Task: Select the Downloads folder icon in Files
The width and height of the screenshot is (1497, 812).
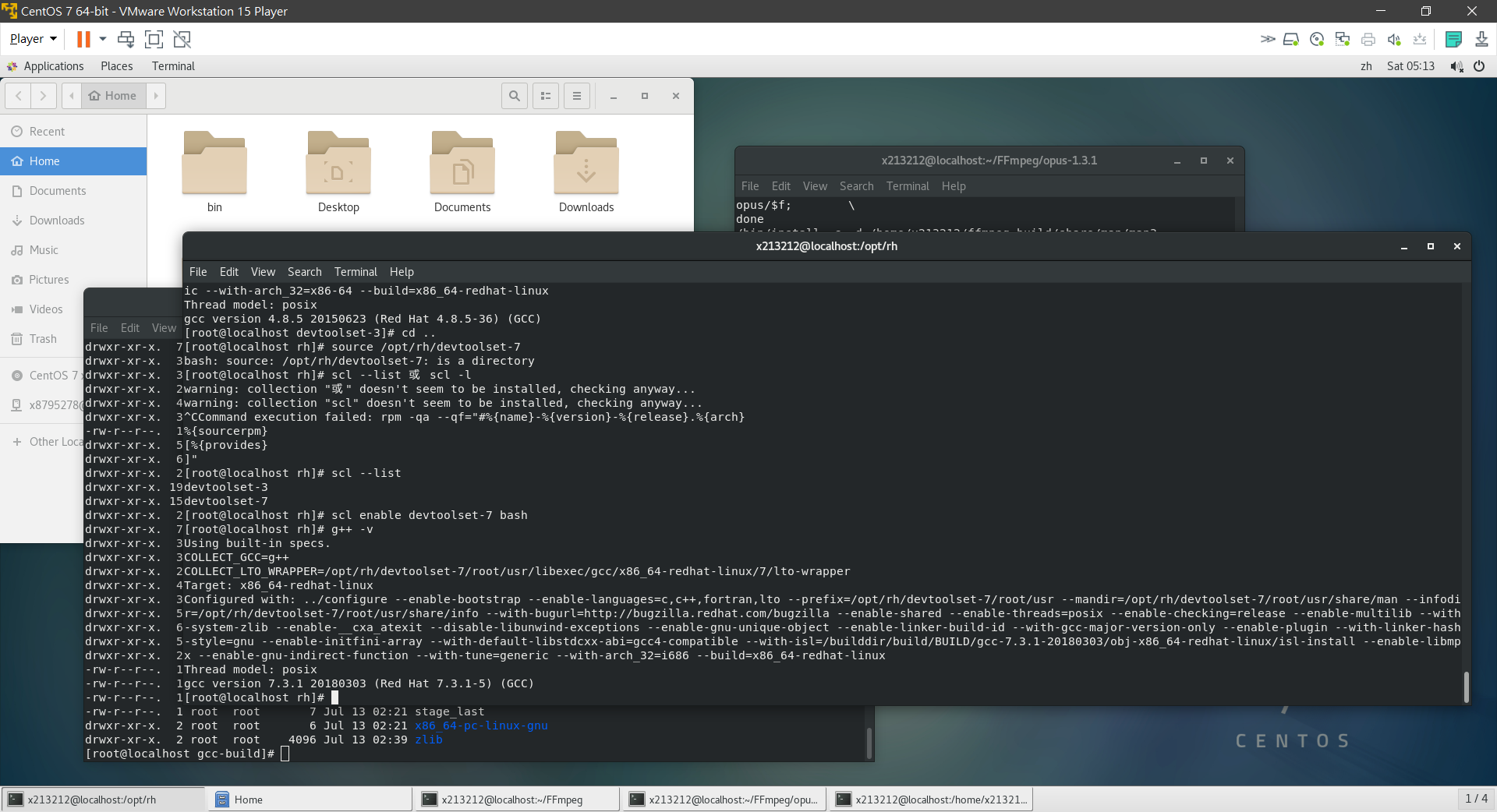Action: (x=586, y=163)
